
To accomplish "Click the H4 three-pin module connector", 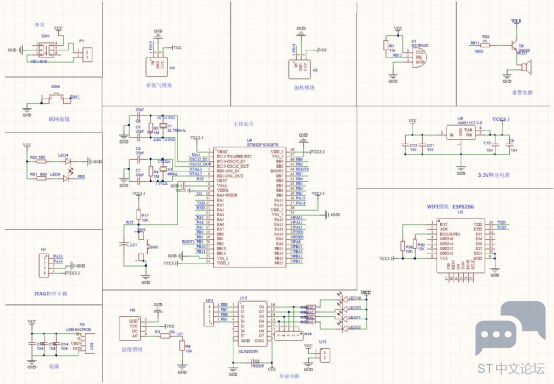I will coord(157,67).
